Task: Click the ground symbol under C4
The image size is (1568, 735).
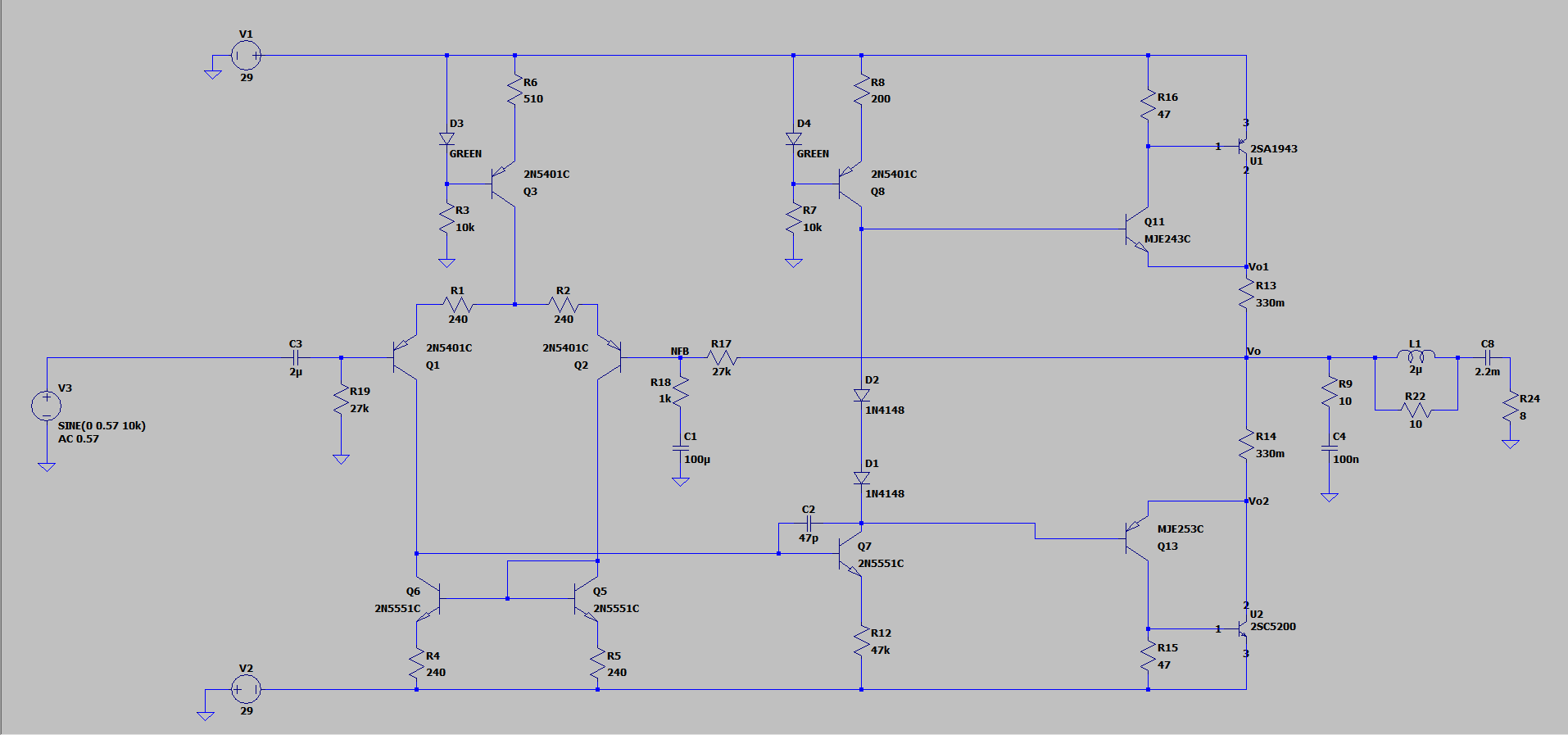Action: [x=1330, y=497]
